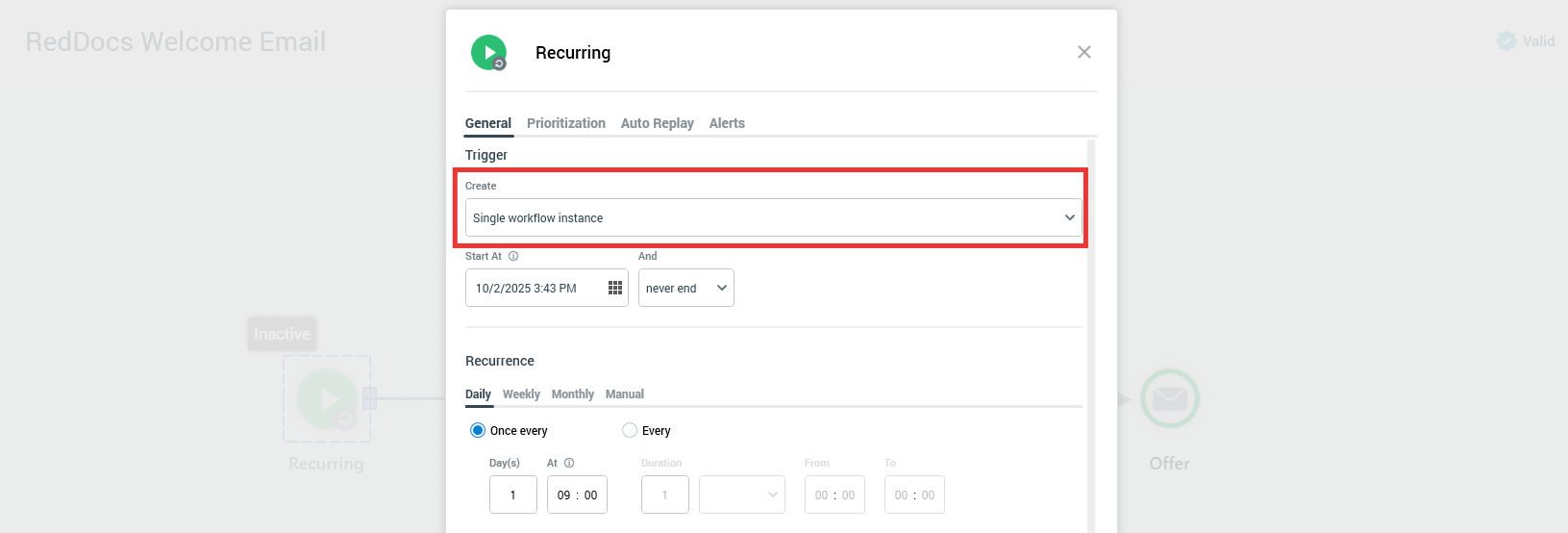
Task: Click the Day(s) number input field
Action: tap(512, 495)
